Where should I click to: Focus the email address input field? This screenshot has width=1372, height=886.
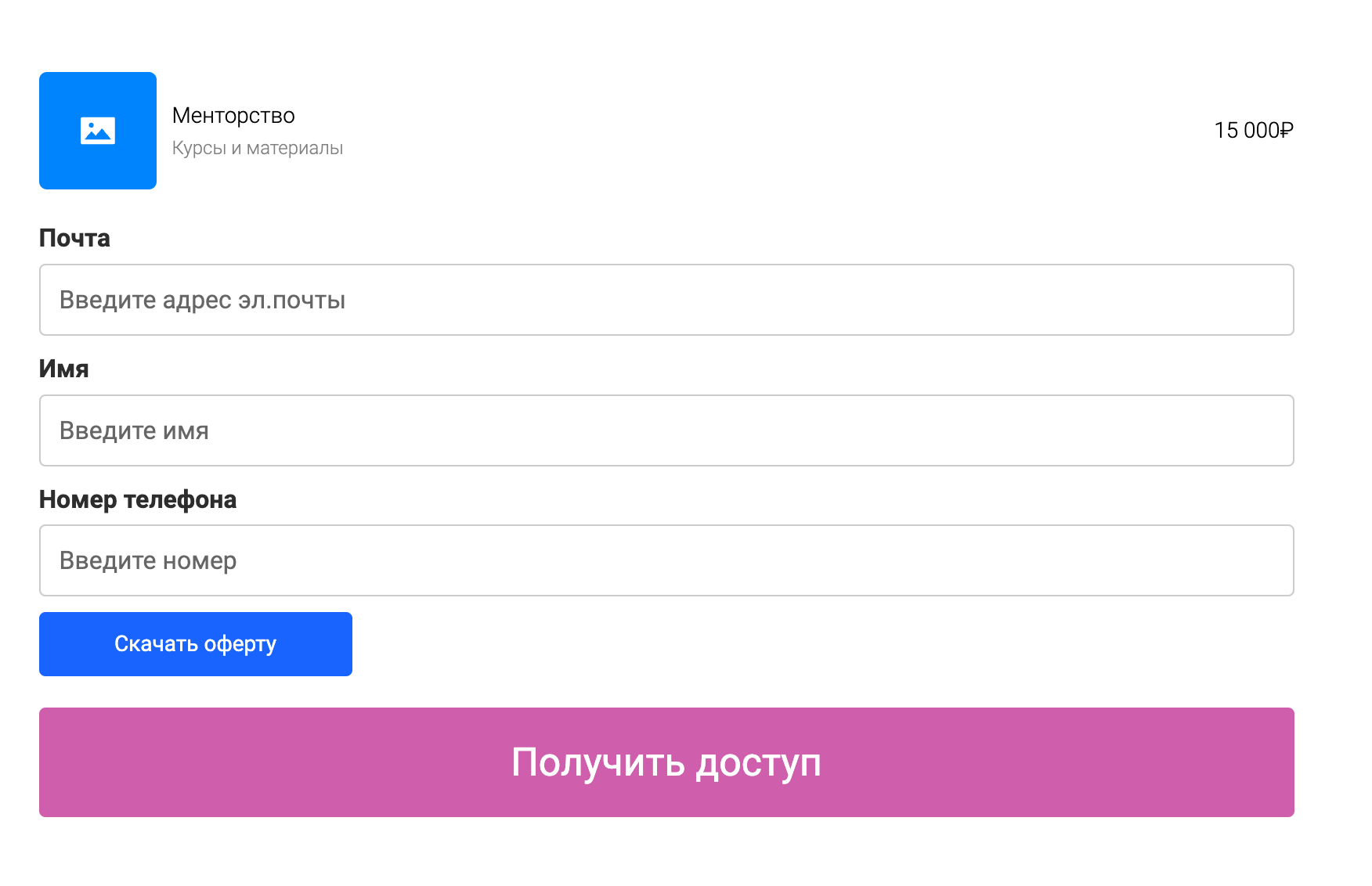tap(783, 300)
